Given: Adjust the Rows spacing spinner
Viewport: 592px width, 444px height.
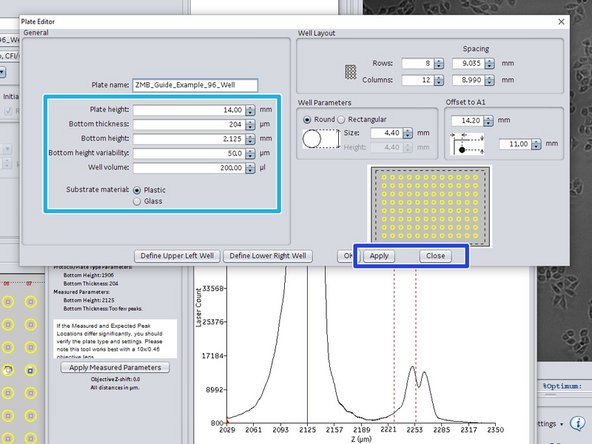Looking at the screenshot, I should click(490, 63).
